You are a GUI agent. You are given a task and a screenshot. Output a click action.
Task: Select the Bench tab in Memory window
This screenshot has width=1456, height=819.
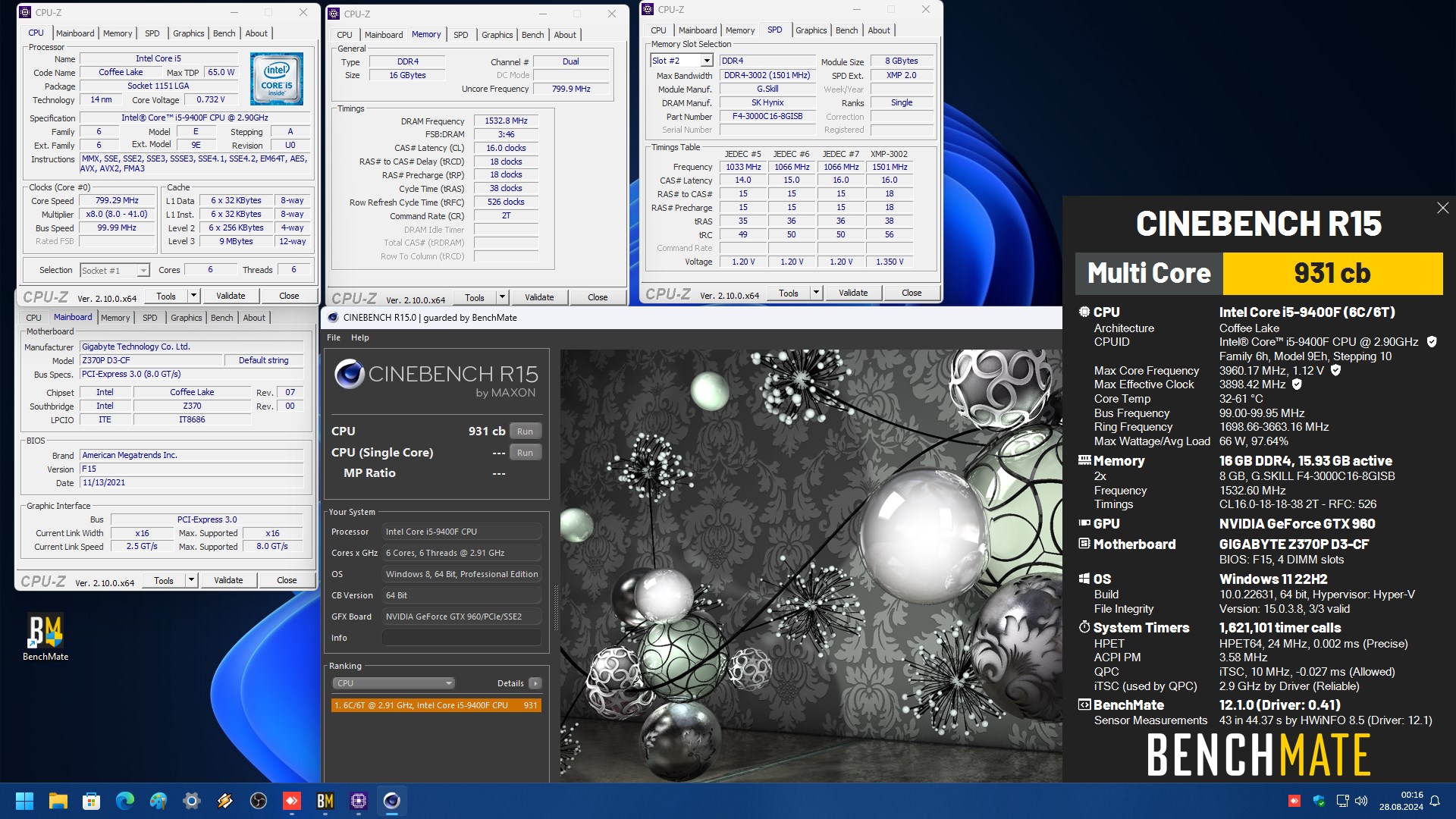[x=532, y=35]
